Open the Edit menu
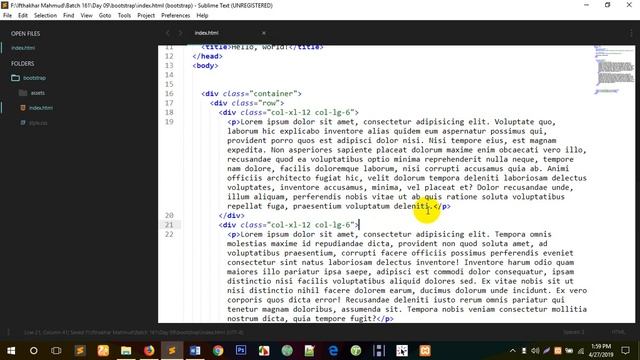The width and height of the screenshot is (640, 360). click(23, 16)
